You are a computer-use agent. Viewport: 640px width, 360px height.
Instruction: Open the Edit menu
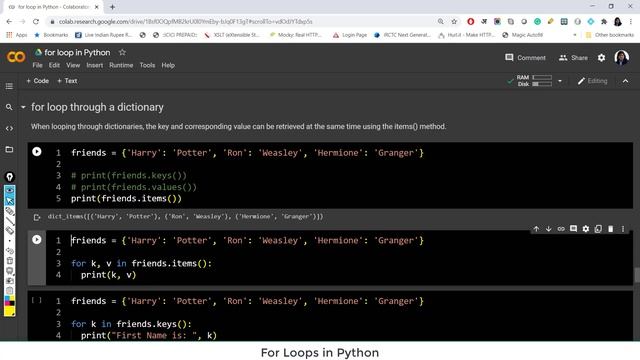(x=54, y=65)
